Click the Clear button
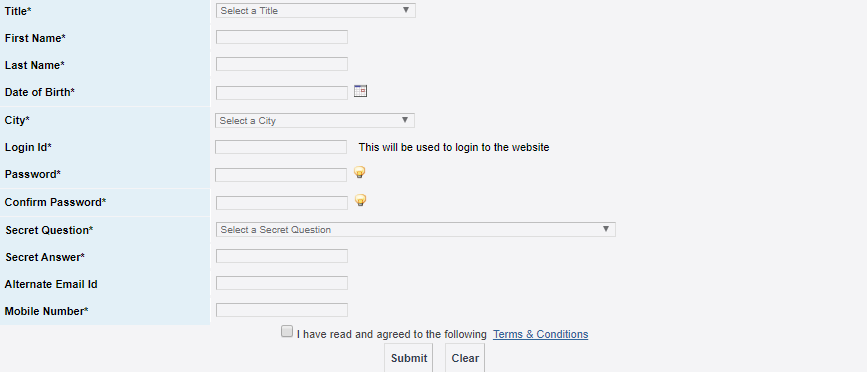The height and width of the screenshot is (372, 867). (465, 358)
